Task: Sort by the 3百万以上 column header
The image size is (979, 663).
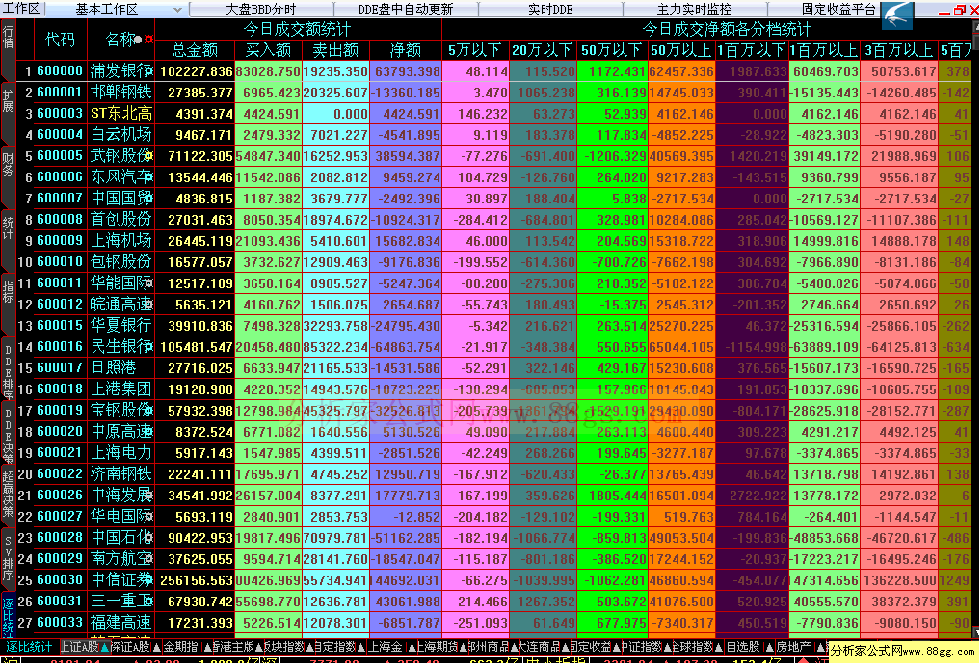Action: click(x=898, y=51)
